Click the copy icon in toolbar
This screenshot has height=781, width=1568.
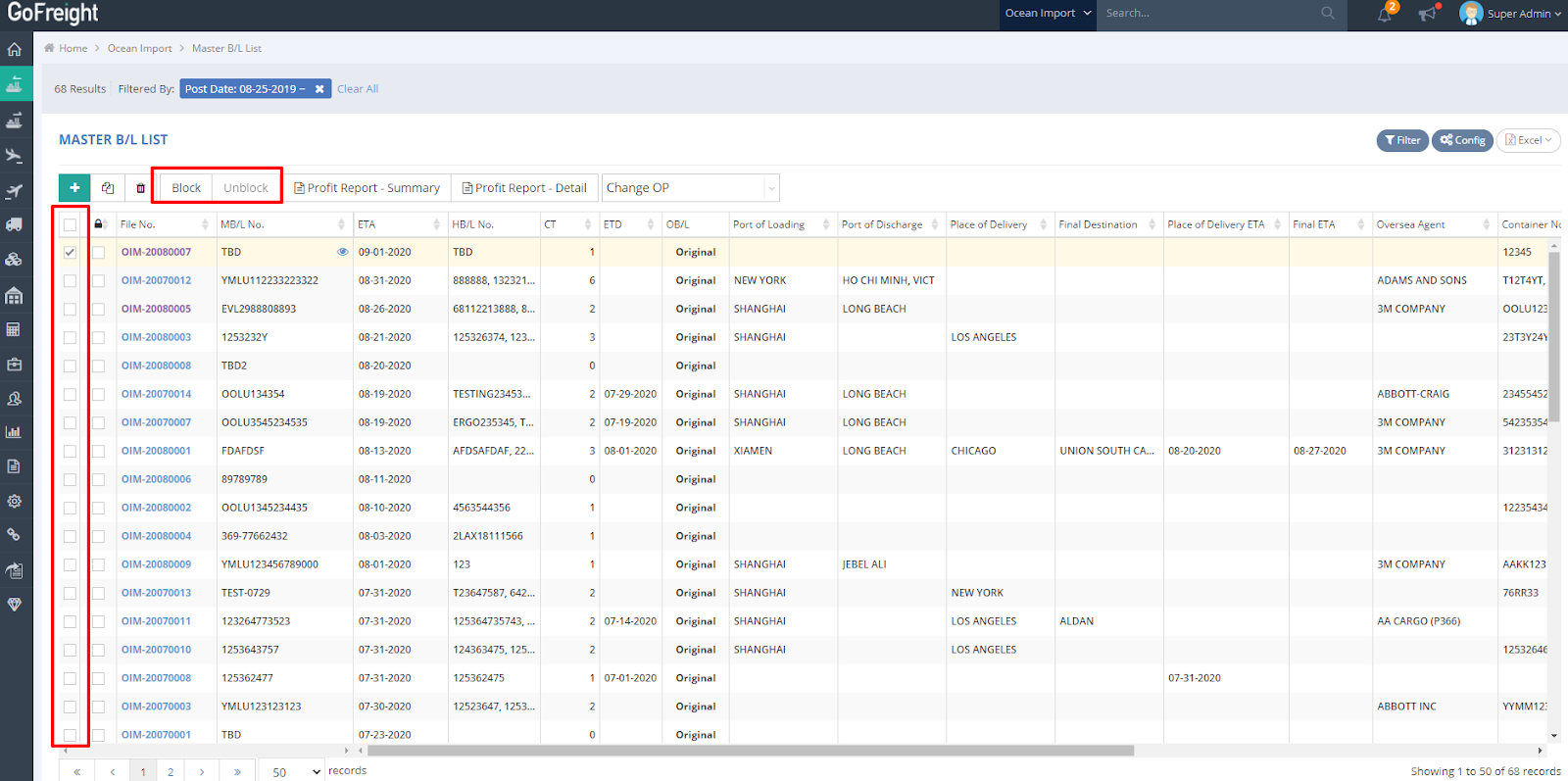coord(108,187)
